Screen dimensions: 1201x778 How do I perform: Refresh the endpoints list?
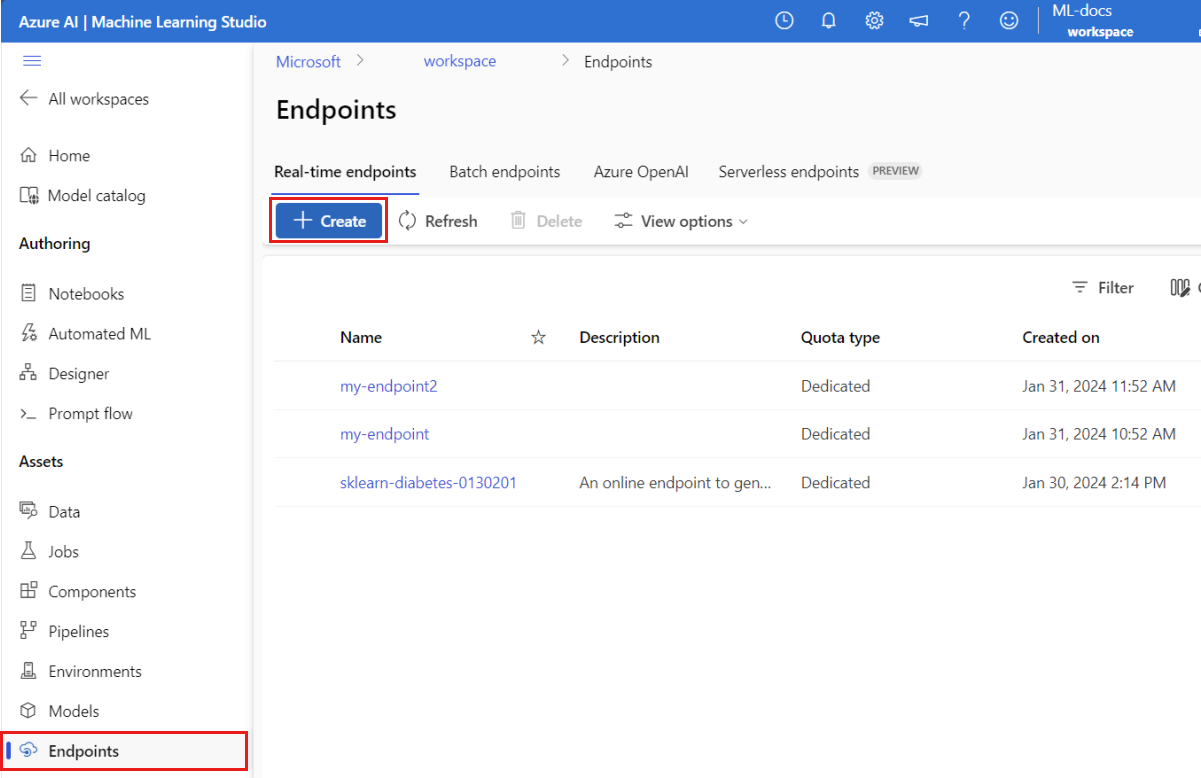point(438,221)
